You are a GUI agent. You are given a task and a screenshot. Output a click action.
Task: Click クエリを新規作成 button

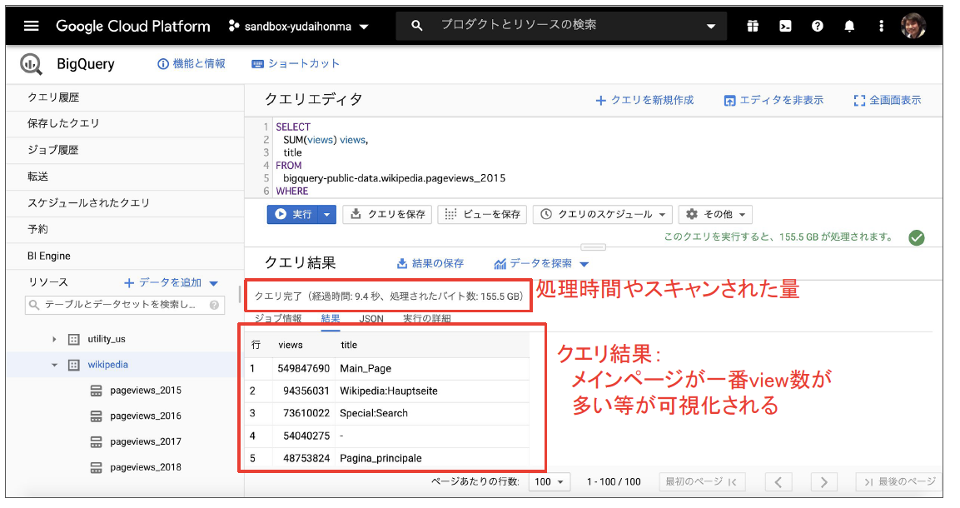click(x=645, y=100)
